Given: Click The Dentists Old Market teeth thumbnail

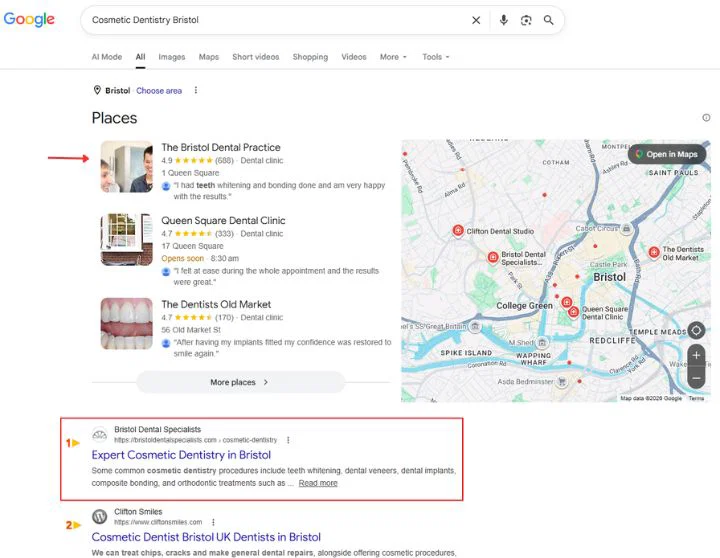Looking at the screenshot, I should pos(127,324).
